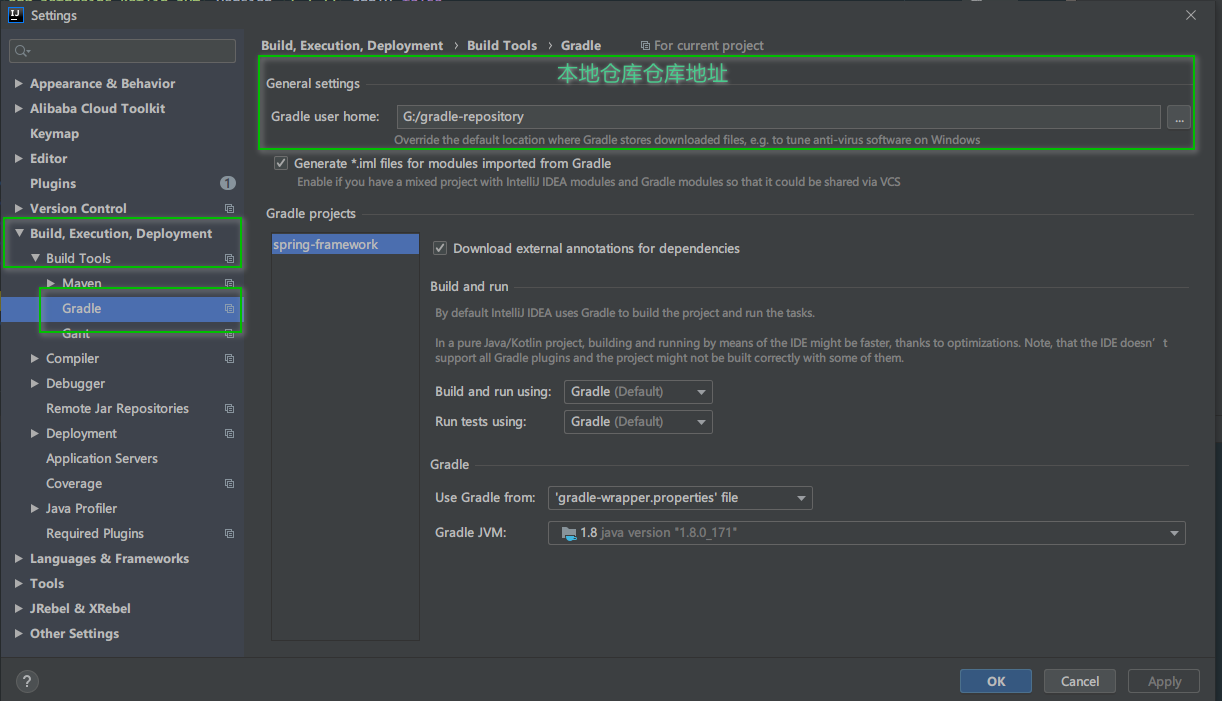Image resolution: width=1222 pixels, height=701 pixels.
Task: Open the Run tests using dropdown
Action: [638, 422]
